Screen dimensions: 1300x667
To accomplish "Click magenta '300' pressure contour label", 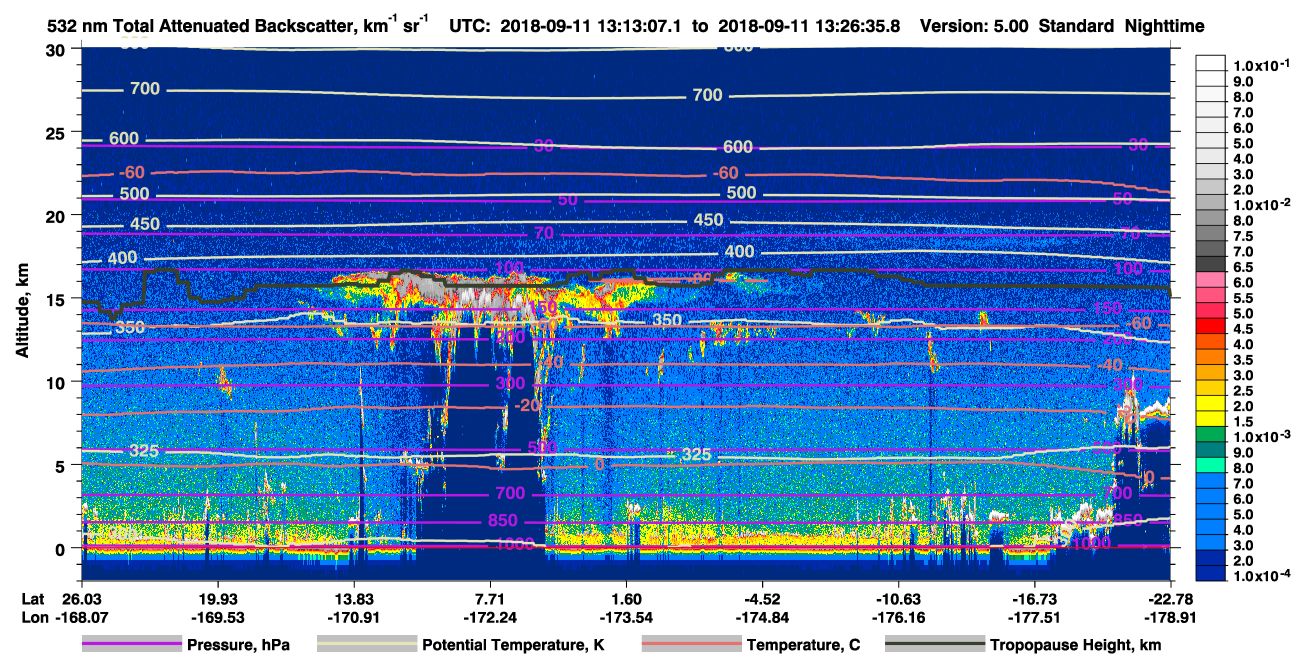I will coord(510,384).
